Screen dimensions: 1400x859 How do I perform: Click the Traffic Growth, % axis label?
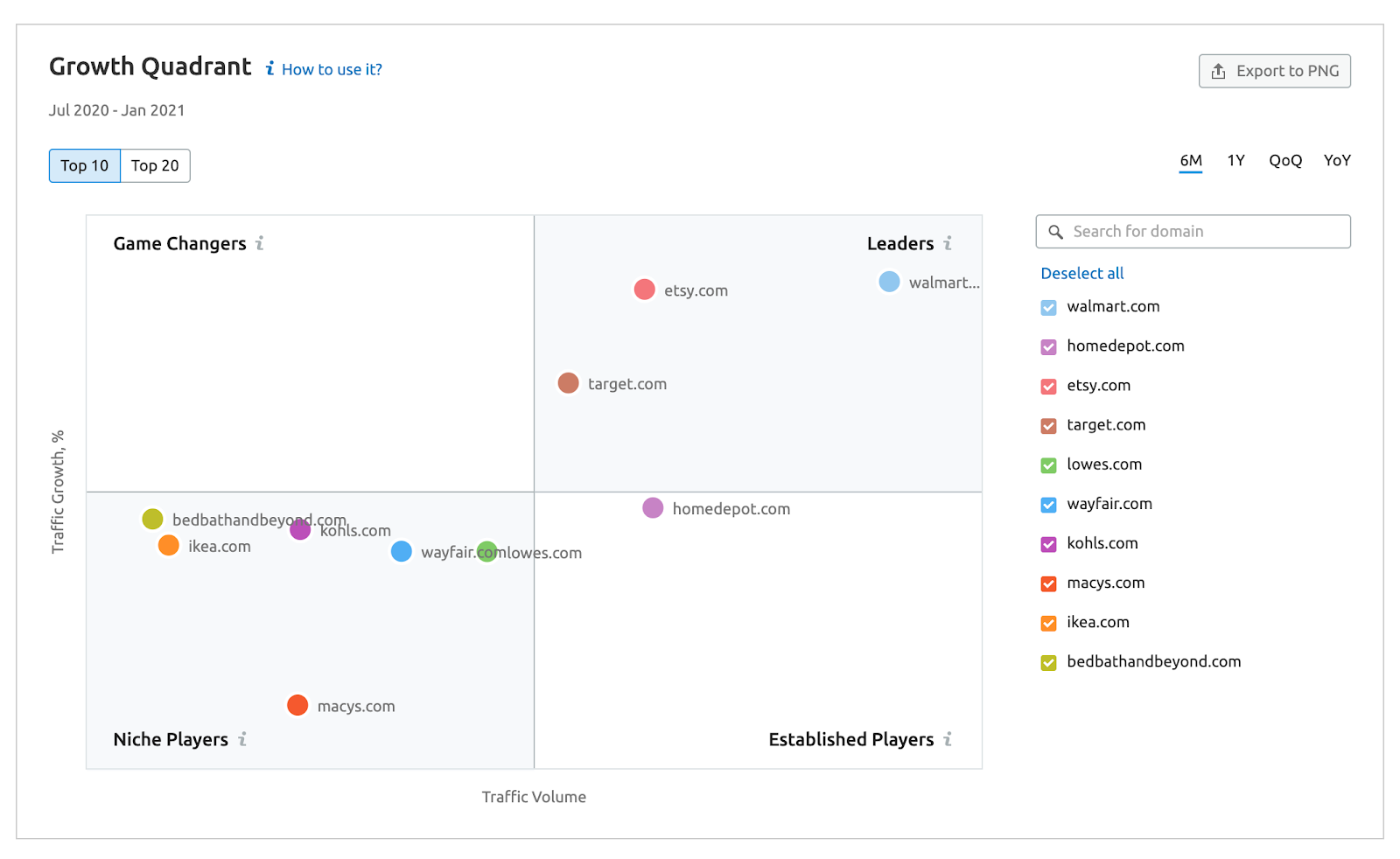point(58,492)
